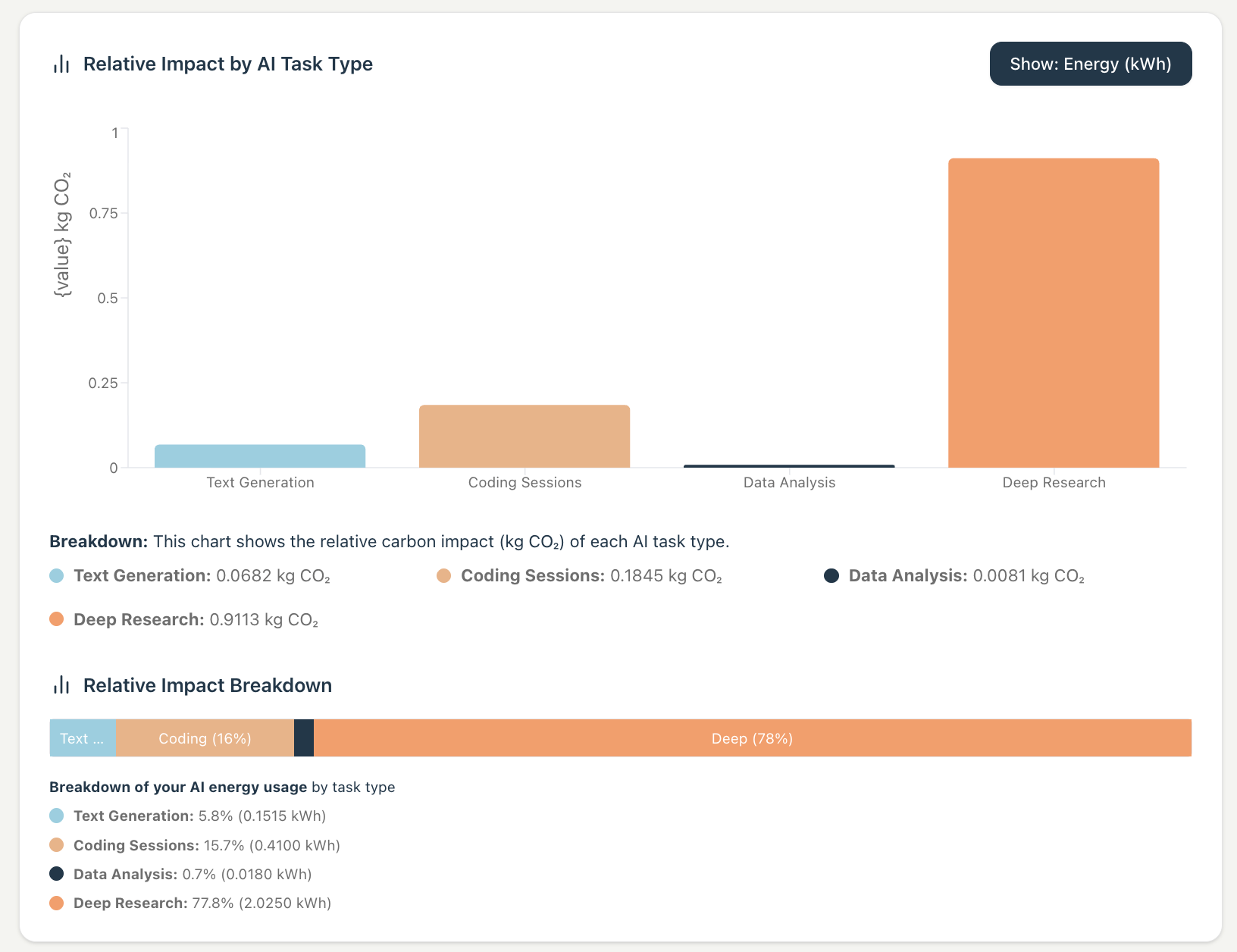Click Coding Sessions 15.7% energy legend dot

click(x=57, y=845)
